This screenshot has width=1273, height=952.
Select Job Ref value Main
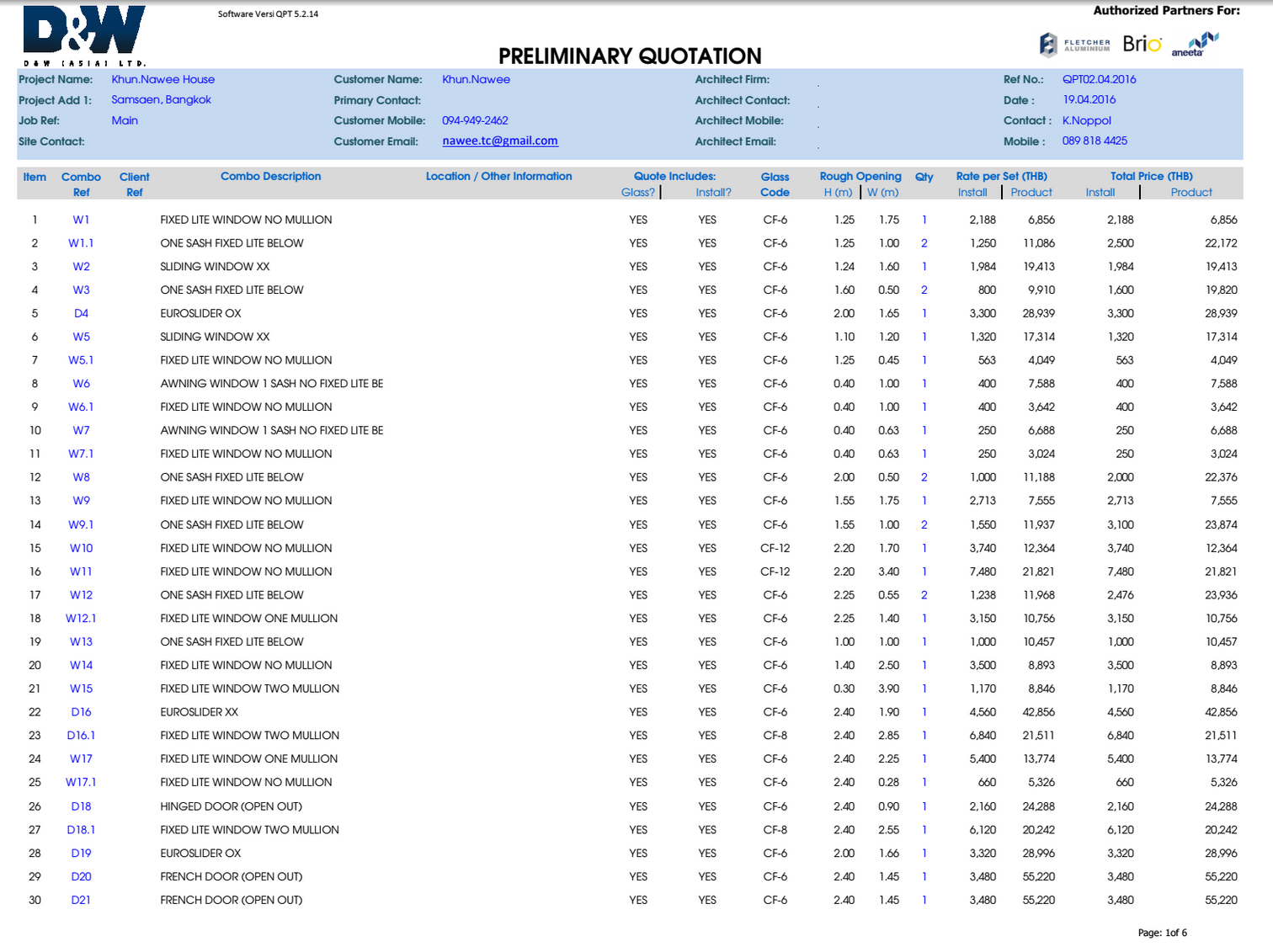point(125,120)
